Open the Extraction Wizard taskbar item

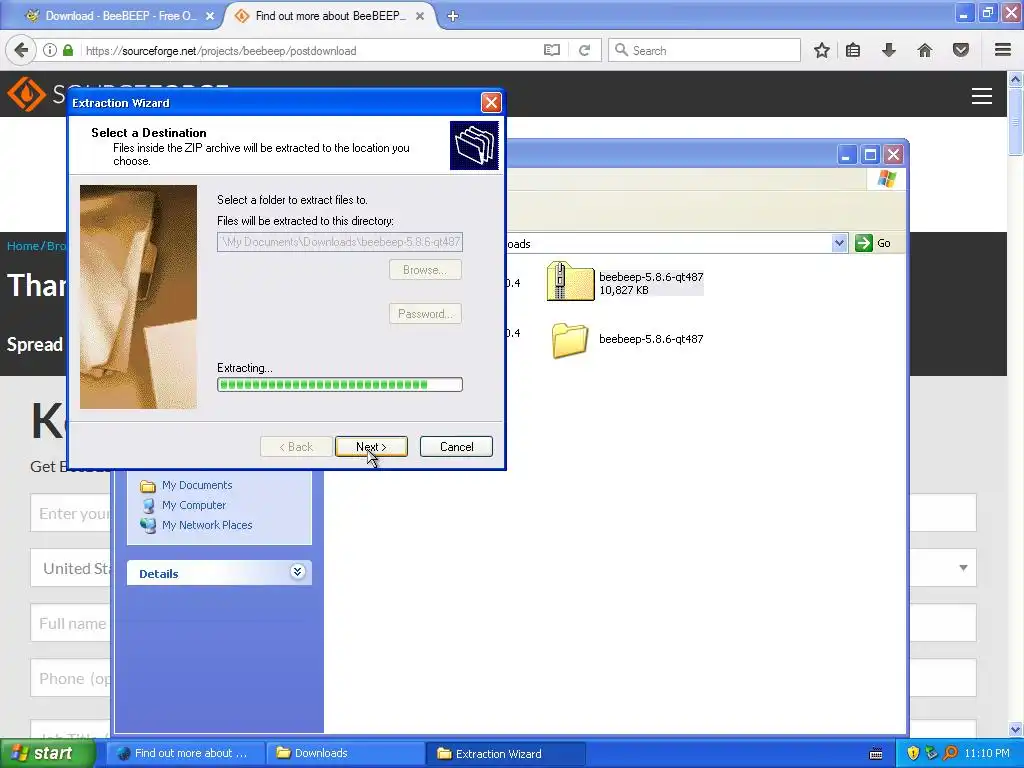coord(506,754)
